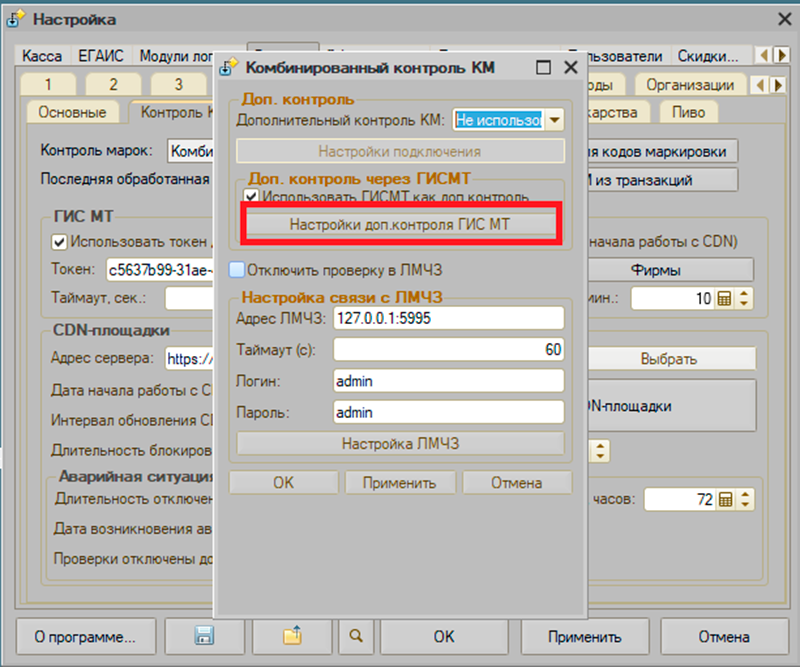Screen dimensions: 800x667
Task: Open calculator icon in the 10 minutes field
Action: point(726,298)
